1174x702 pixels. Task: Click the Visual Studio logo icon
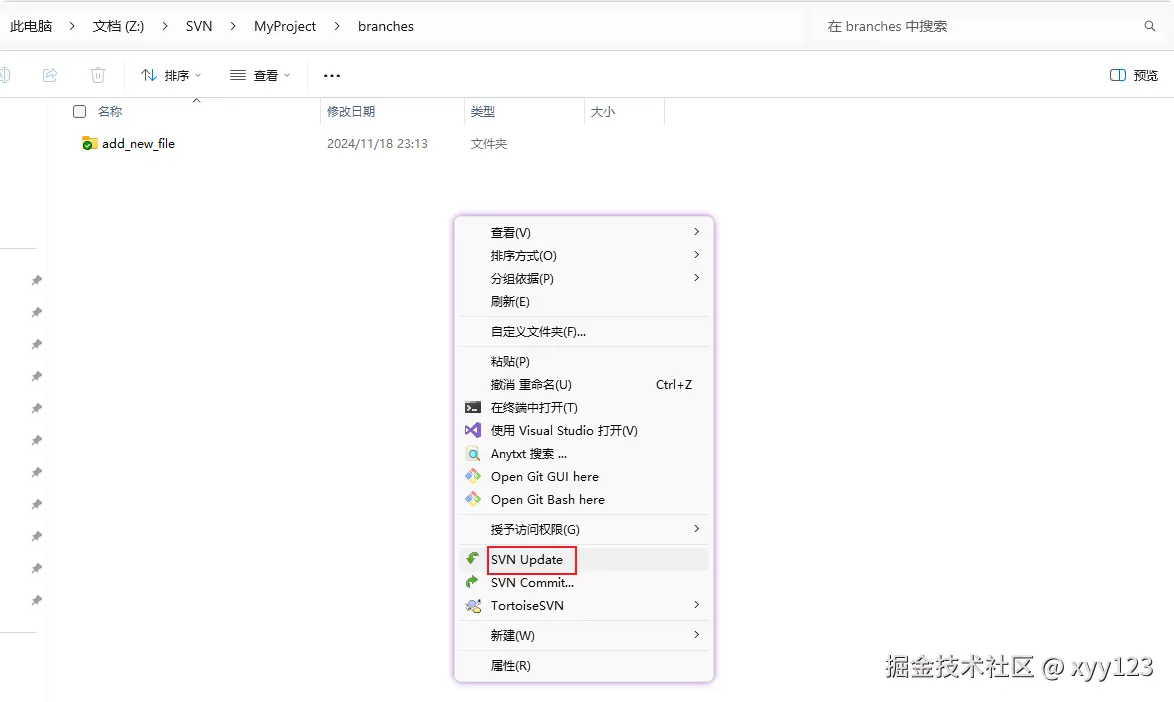(x=472, y=430)
